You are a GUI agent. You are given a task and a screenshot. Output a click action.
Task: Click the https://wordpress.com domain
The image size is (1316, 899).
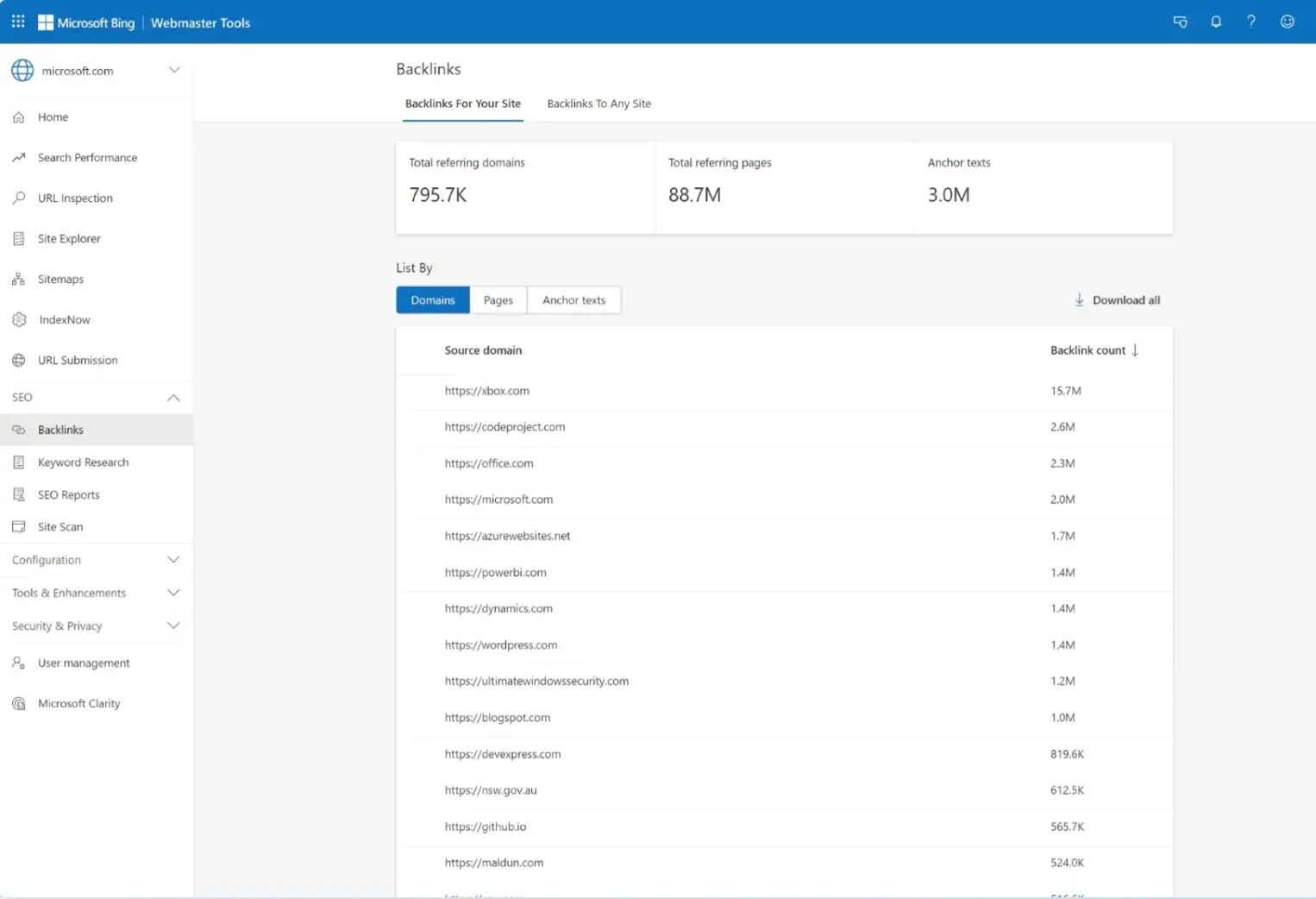(501, 645)
